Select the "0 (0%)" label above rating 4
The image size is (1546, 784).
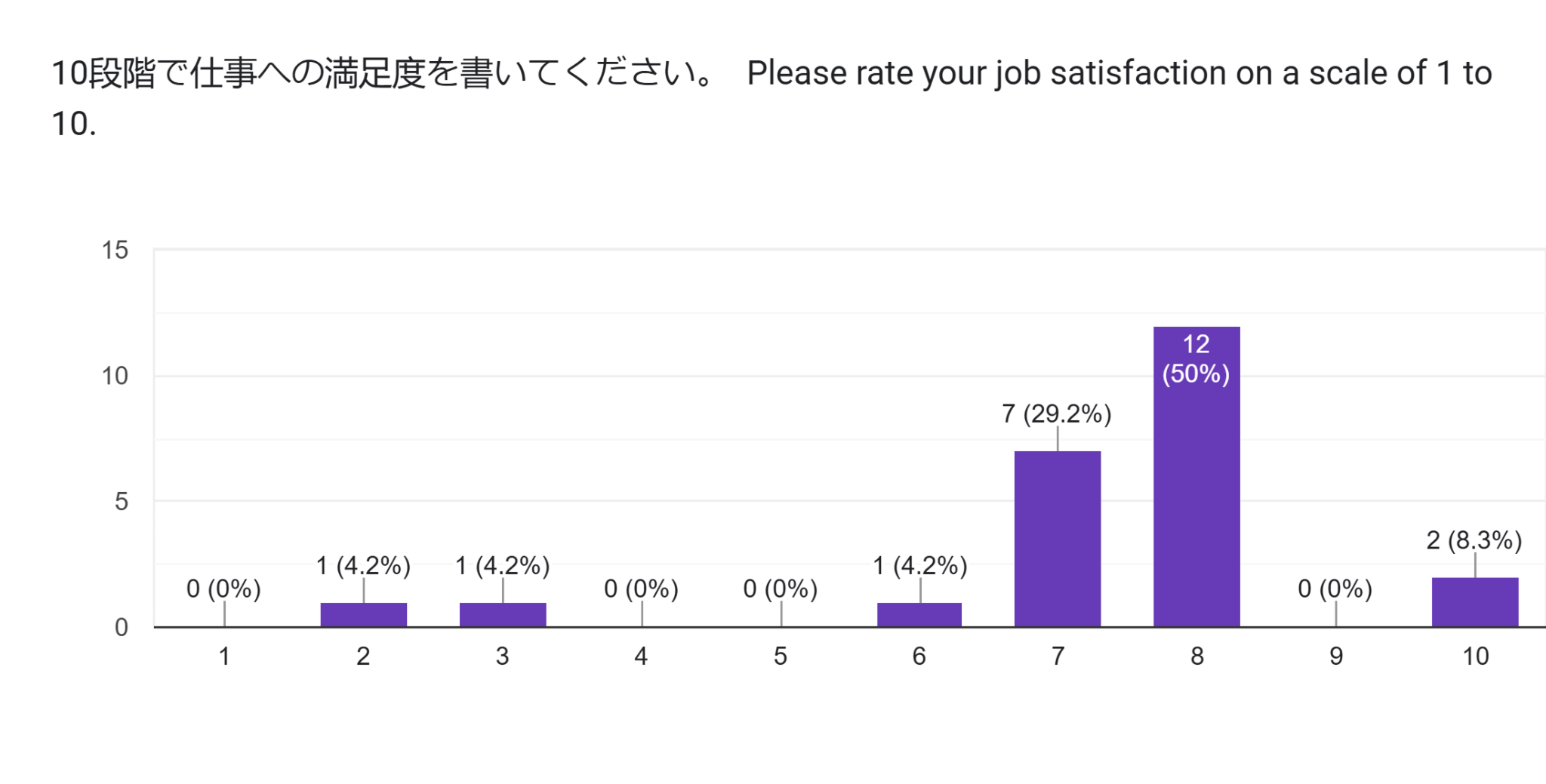coord(641,589)
